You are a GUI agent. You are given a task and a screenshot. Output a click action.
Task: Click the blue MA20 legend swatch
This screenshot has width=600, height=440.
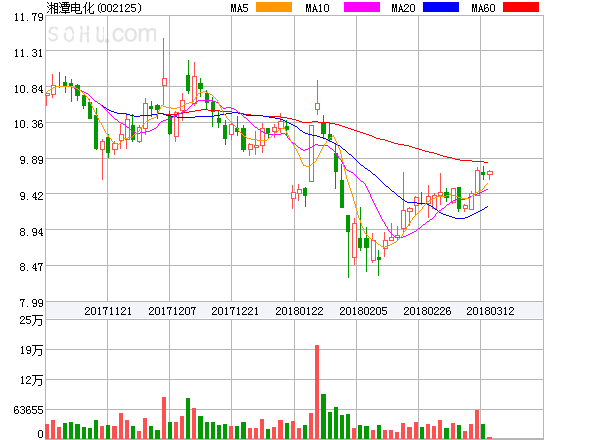pos(441,7)
